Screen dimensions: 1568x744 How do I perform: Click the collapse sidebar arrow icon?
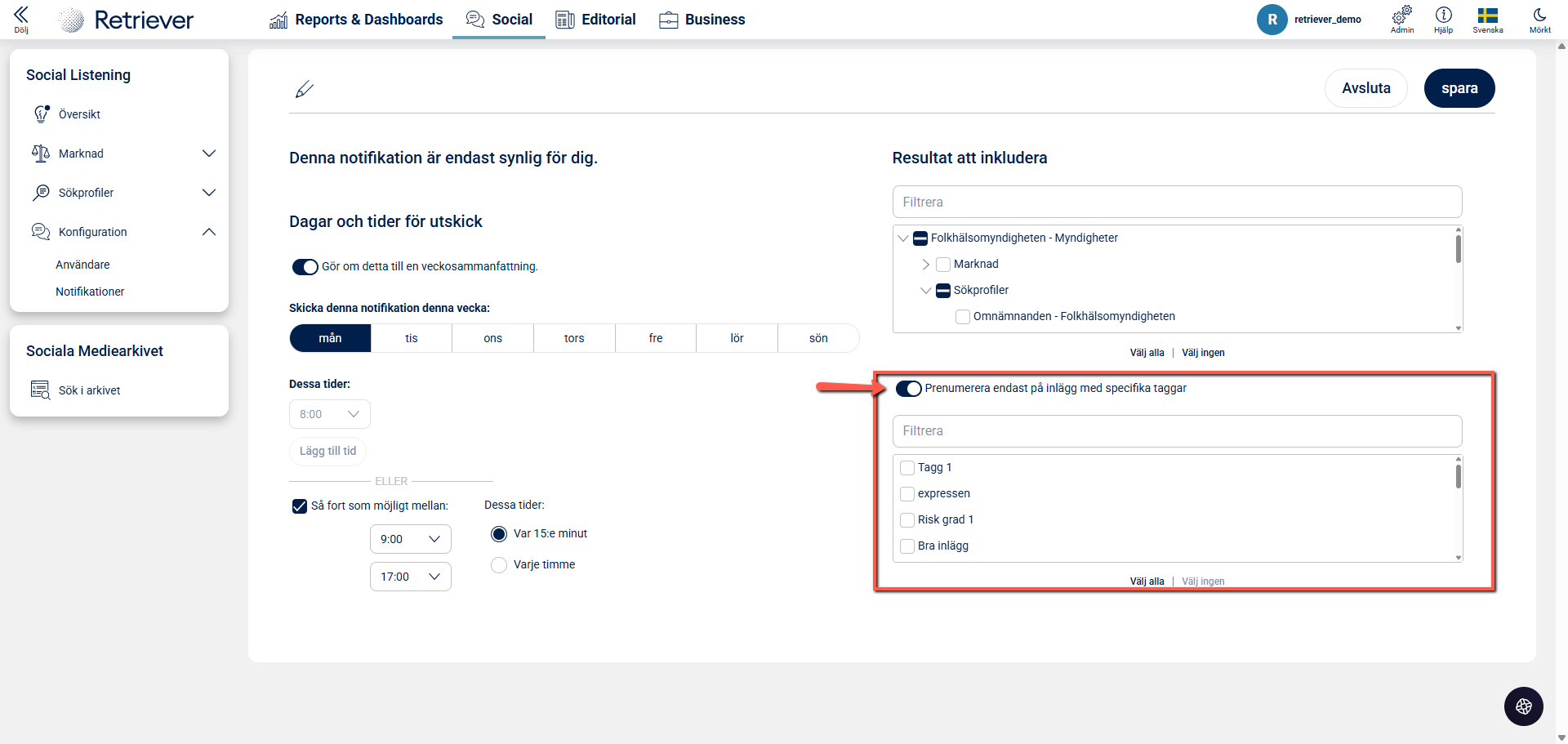pos(21,16)
